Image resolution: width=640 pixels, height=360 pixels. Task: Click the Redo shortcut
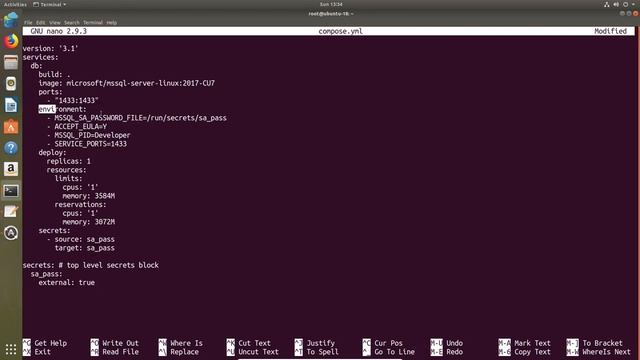pyautogui.click(x=447, y=352)
